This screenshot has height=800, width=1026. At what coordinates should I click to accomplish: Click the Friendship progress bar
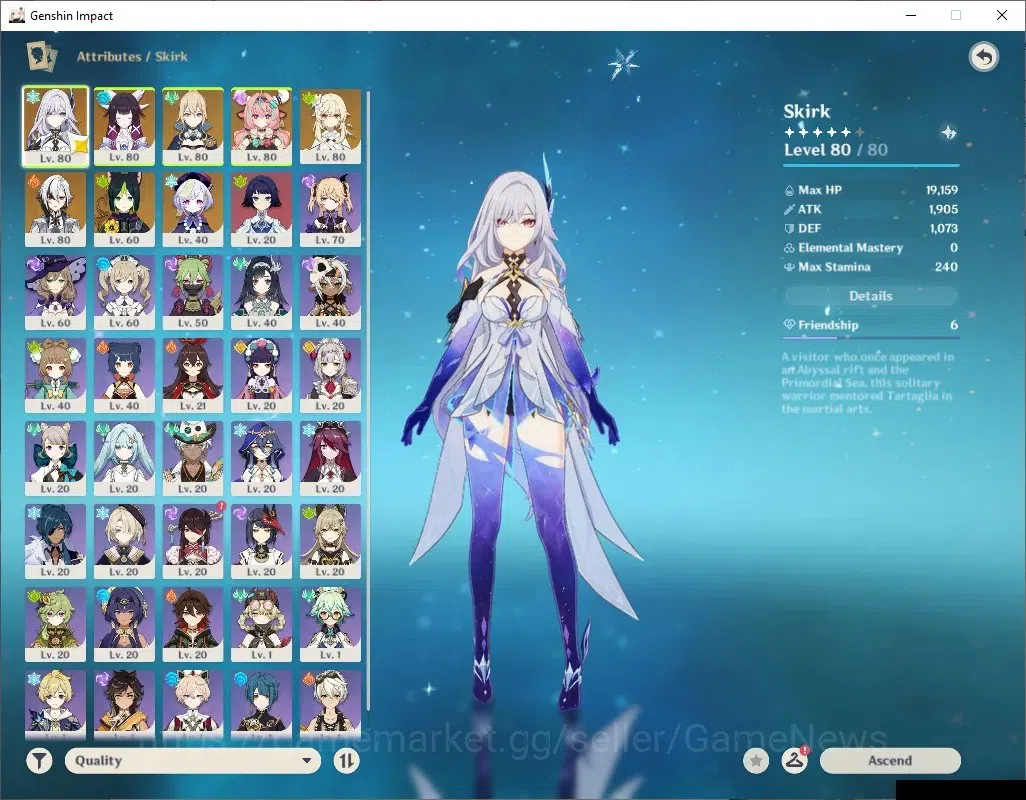(x=871, y=338)
